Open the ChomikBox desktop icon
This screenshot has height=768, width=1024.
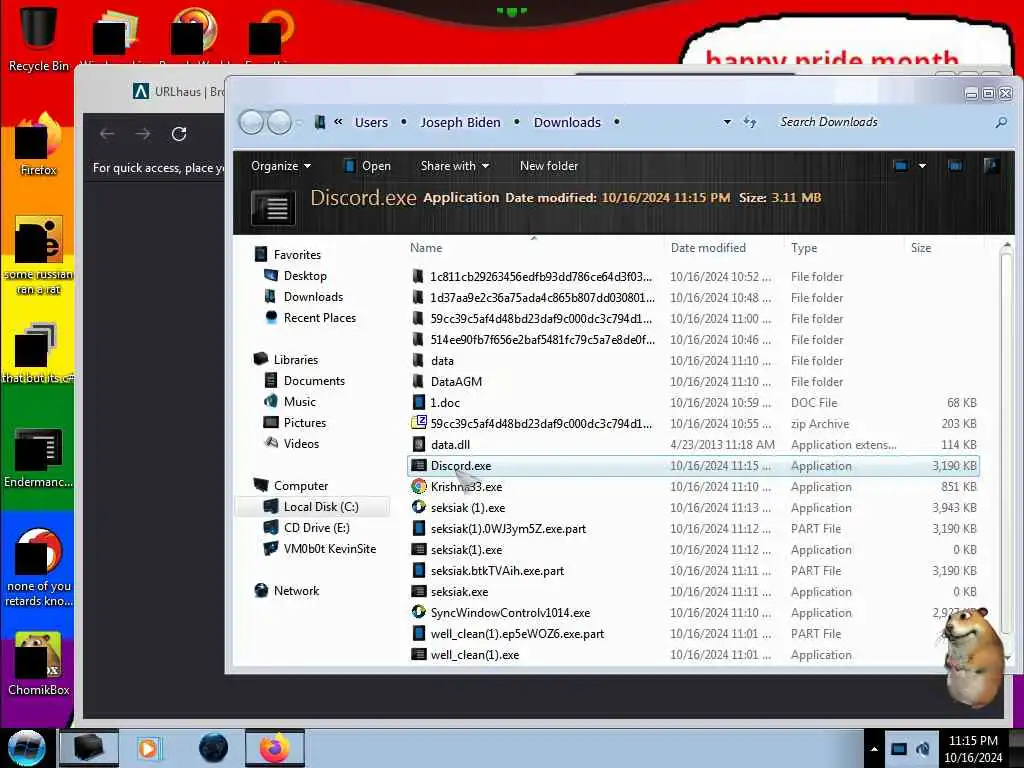(38, 664)
